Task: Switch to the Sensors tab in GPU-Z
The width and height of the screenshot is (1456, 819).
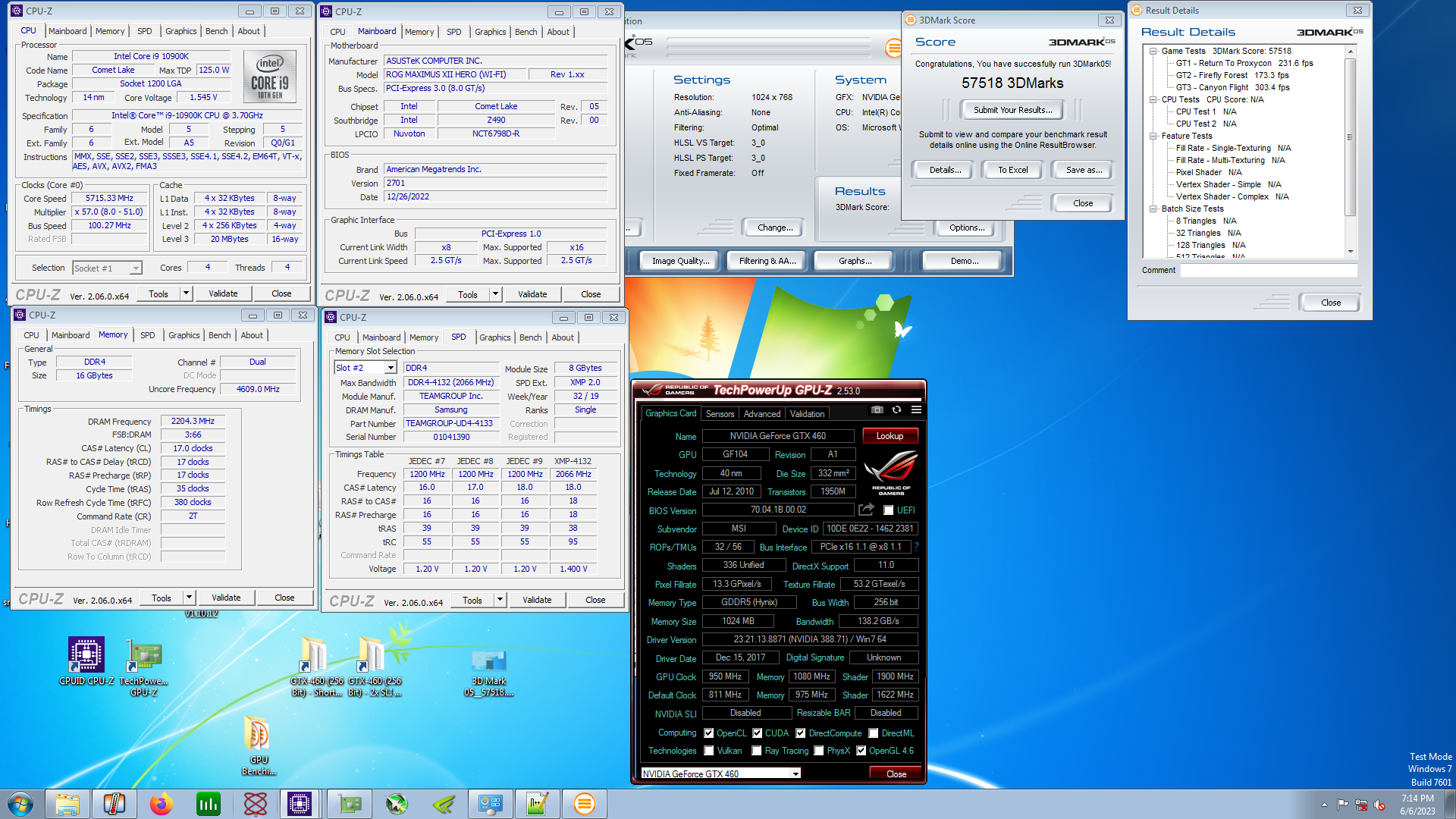Action: 720,414
